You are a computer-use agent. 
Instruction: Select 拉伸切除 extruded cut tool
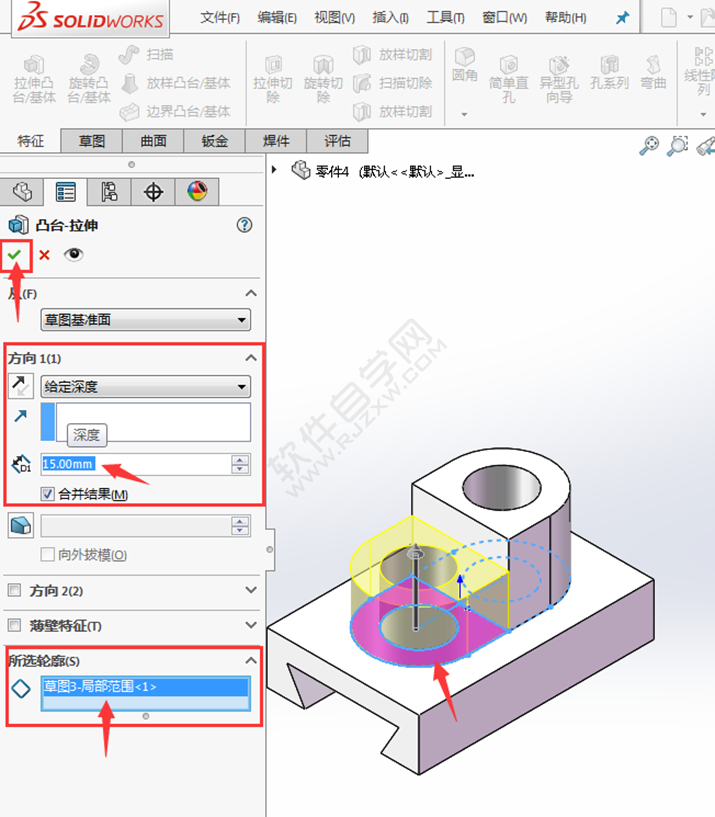[x=273, y=79]
